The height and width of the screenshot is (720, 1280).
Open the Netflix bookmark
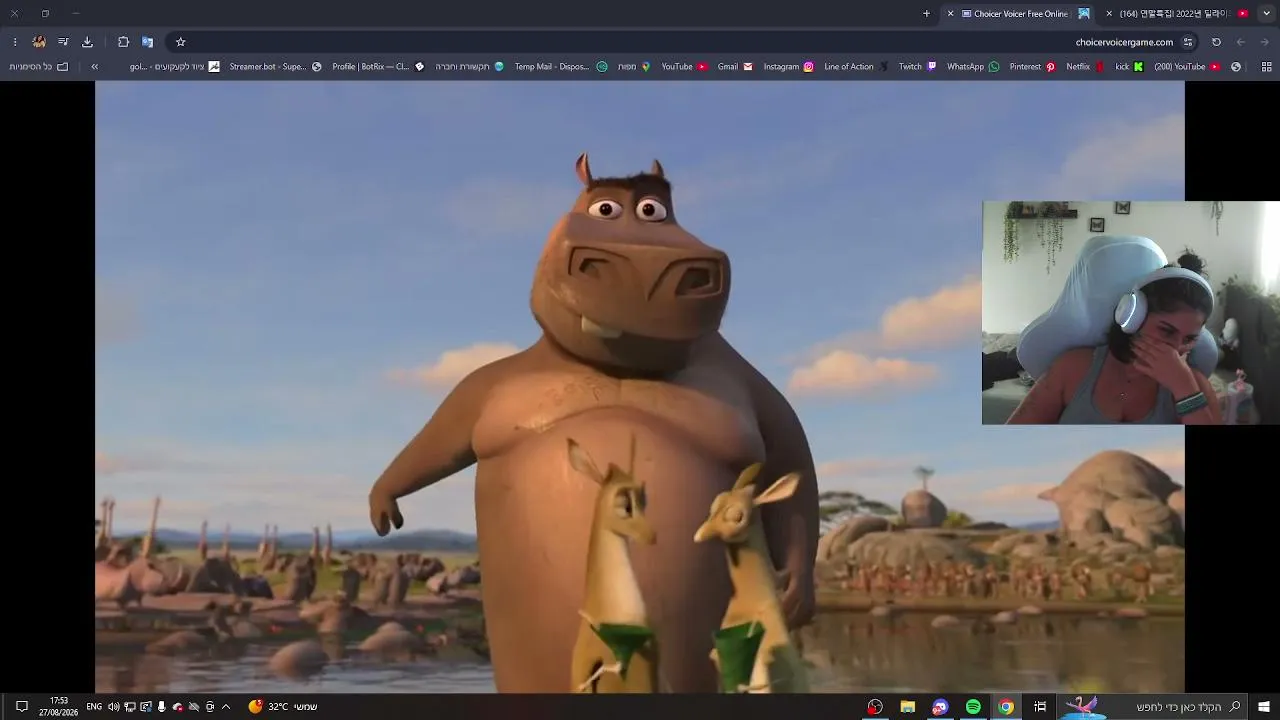tap(1085, 67)
